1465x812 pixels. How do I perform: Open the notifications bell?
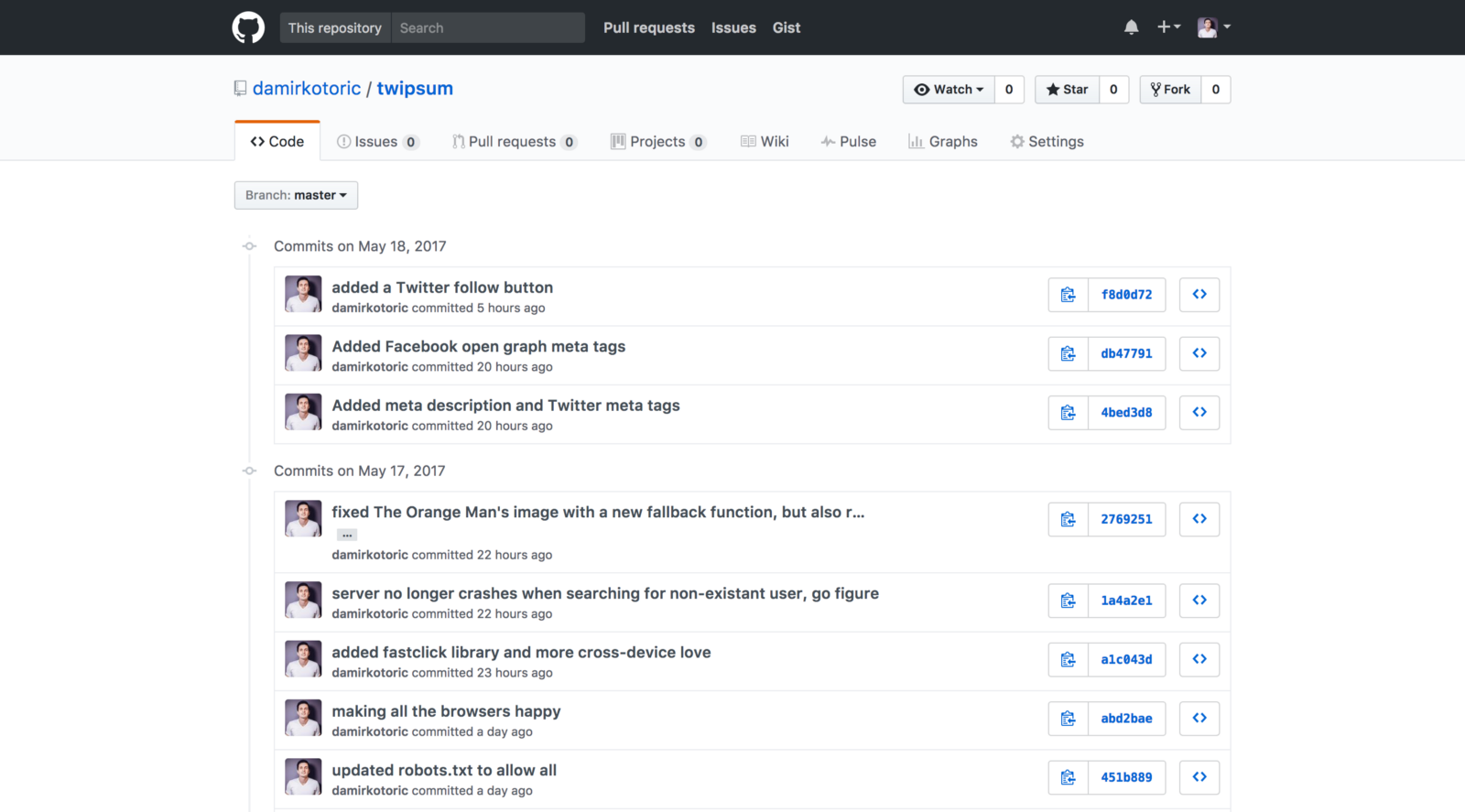[x=1131, y=27]
